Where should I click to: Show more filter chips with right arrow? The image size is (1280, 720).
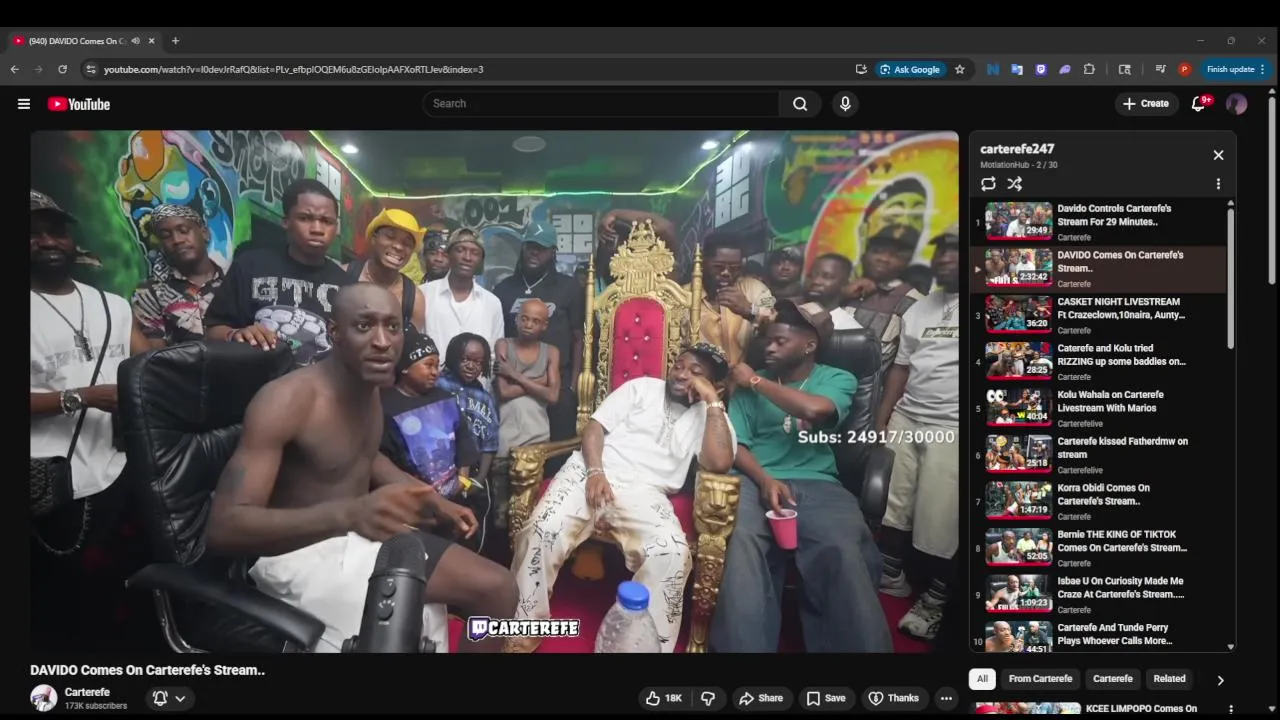click(x=1220, y=680)
